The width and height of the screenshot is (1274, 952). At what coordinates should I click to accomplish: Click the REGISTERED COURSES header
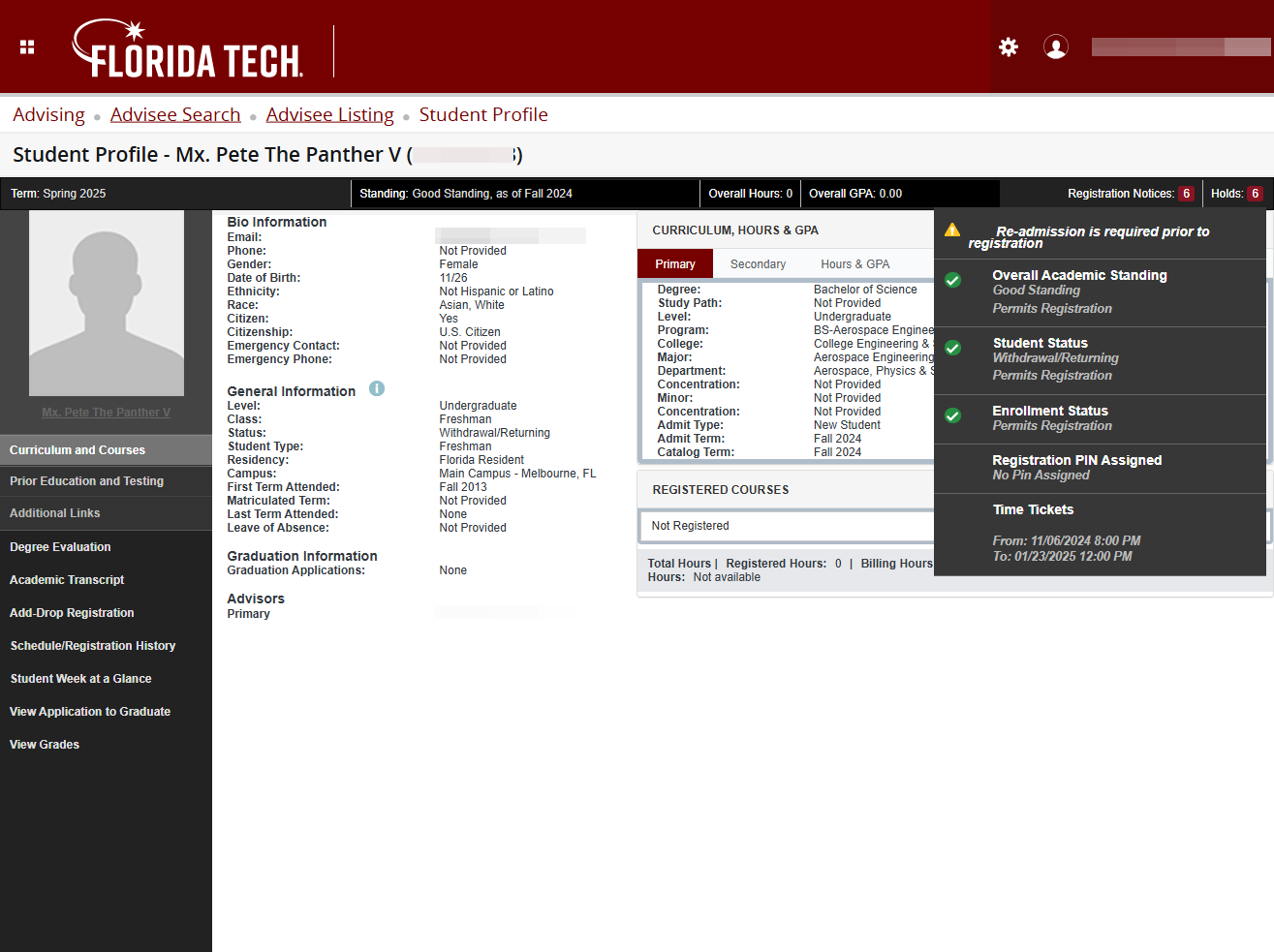coord(721,490)
